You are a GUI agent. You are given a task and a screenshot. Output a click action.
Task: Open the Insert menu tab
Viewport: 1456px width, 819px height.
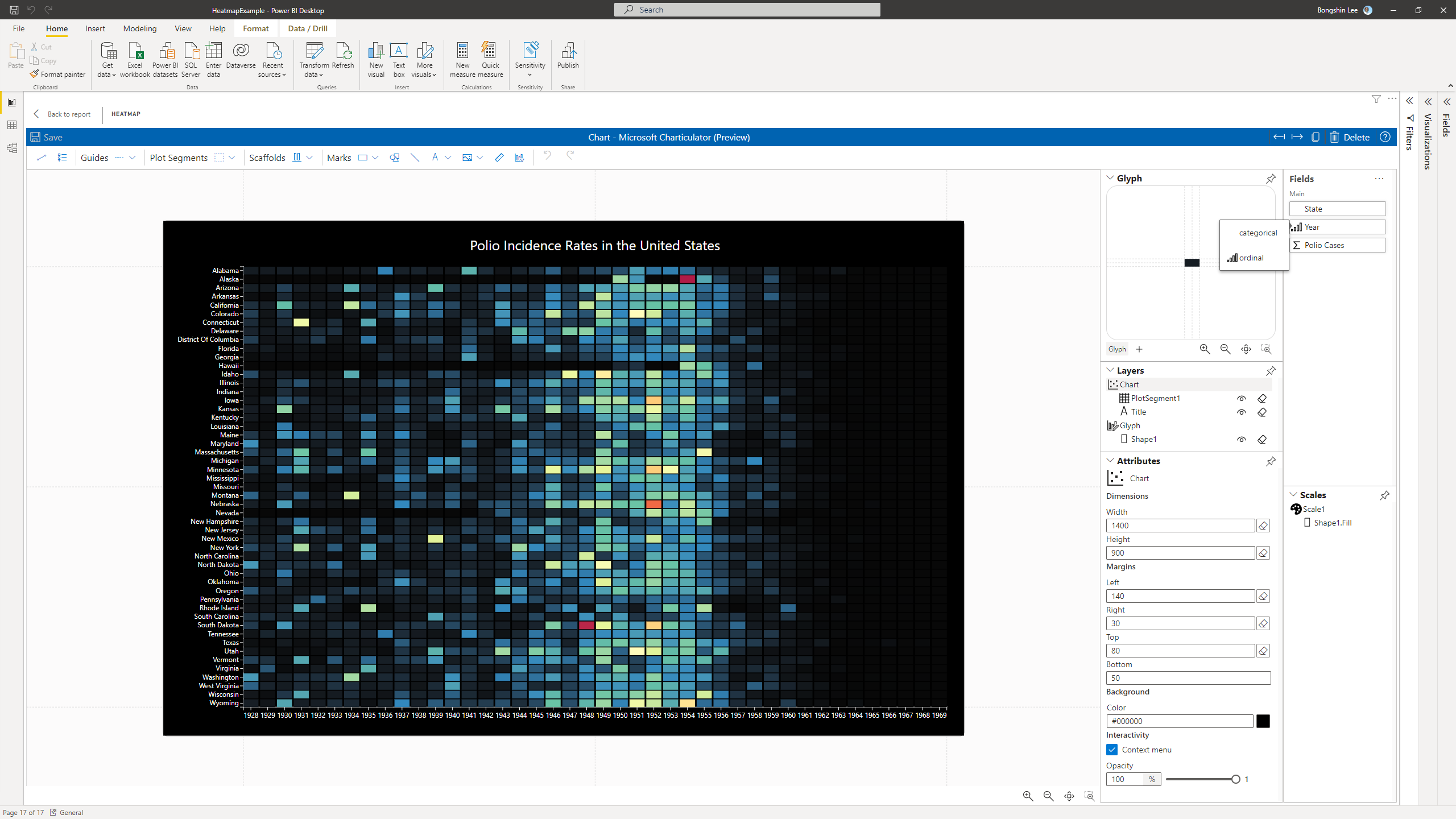pyautogui.click(x=95, y=28)
